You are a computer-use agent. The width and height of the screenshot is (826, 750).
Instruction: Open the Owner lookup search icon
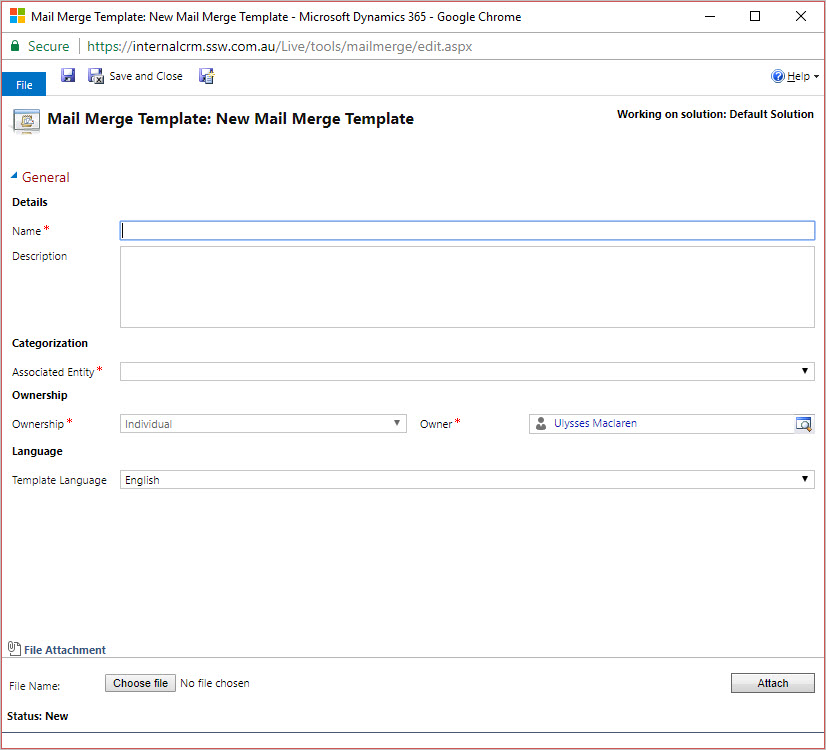[803, 424]
